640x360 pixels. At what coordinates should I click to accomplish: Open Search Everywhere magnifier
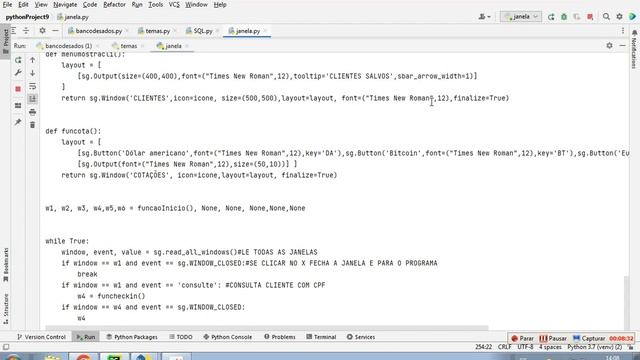click(x=607, y=17)
